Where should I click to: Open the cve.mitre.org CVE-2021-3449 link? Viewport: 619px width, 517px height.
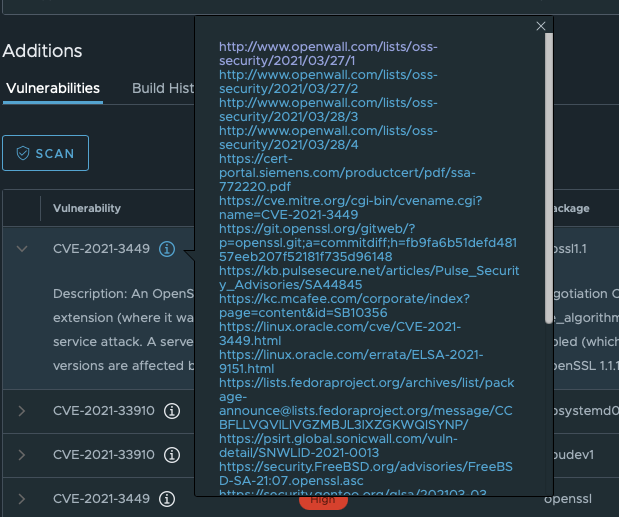[351, 208]
